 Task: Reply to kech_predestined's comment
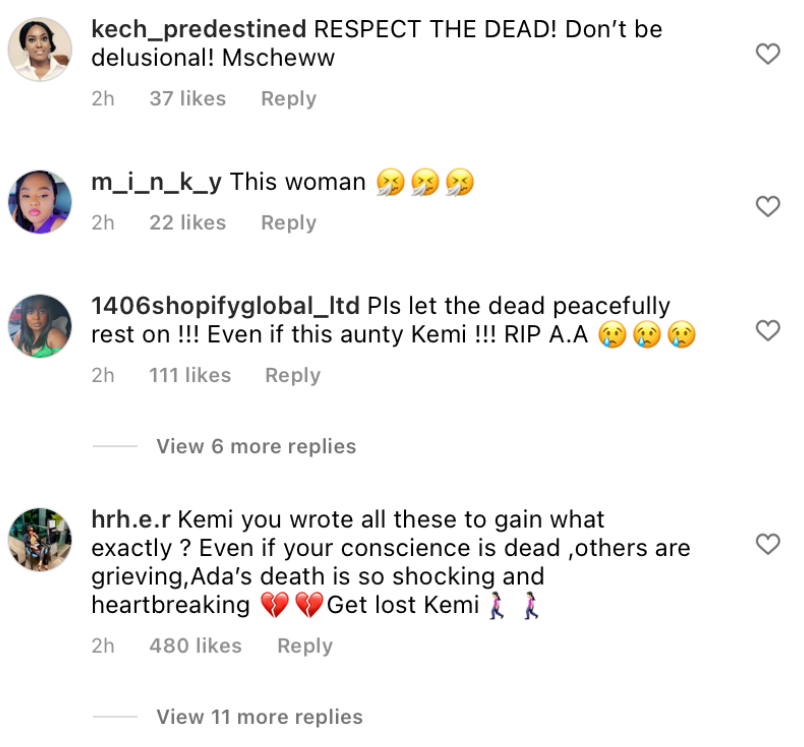(287, 98)
